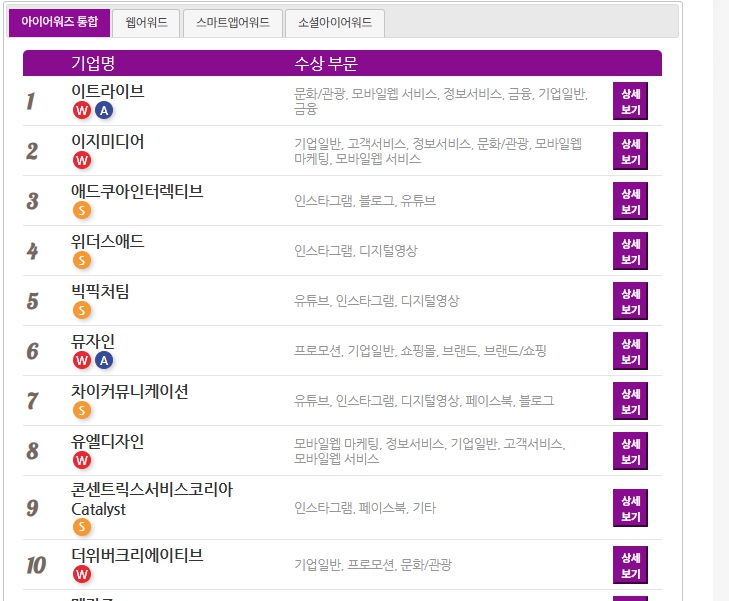Screen dimensions: 729x601
Task: Click rank number 10
Action: click(36, 565)
